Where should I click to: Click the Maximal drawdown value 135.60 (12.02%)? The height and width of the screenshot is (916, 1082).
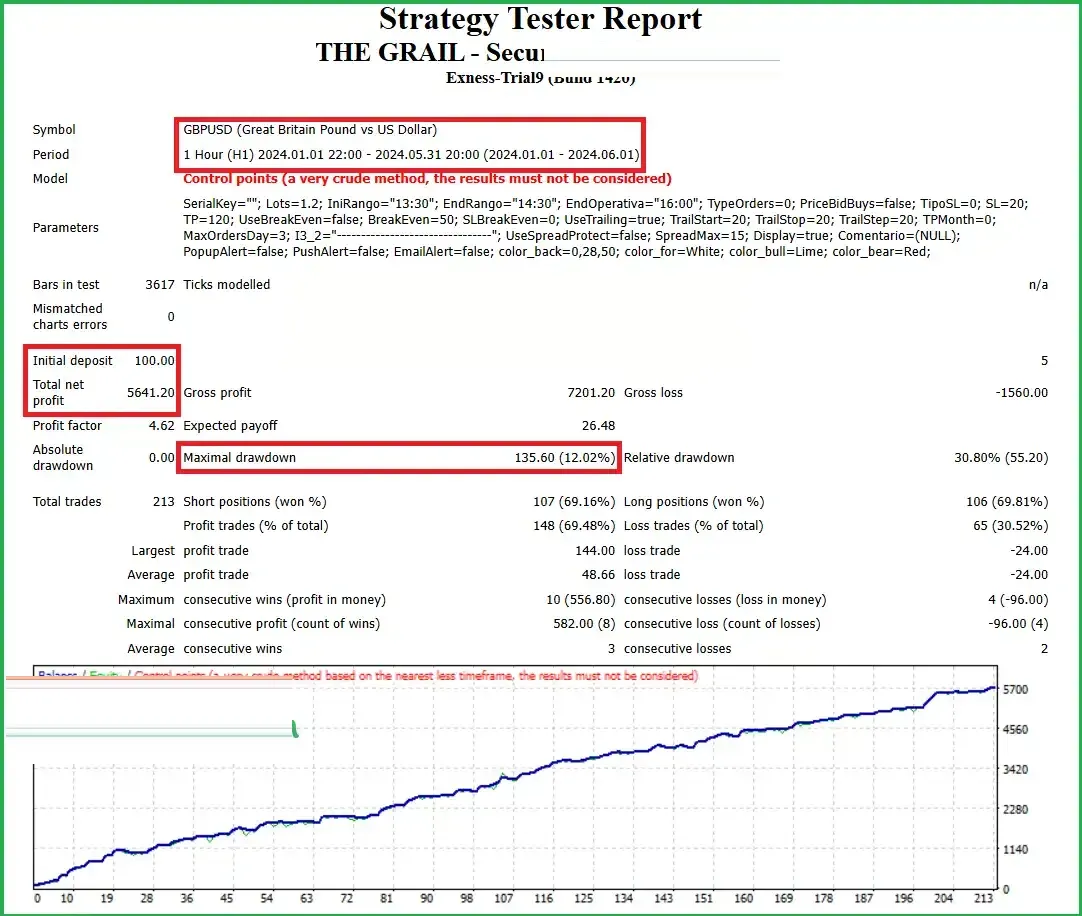(x=564, y=458)
